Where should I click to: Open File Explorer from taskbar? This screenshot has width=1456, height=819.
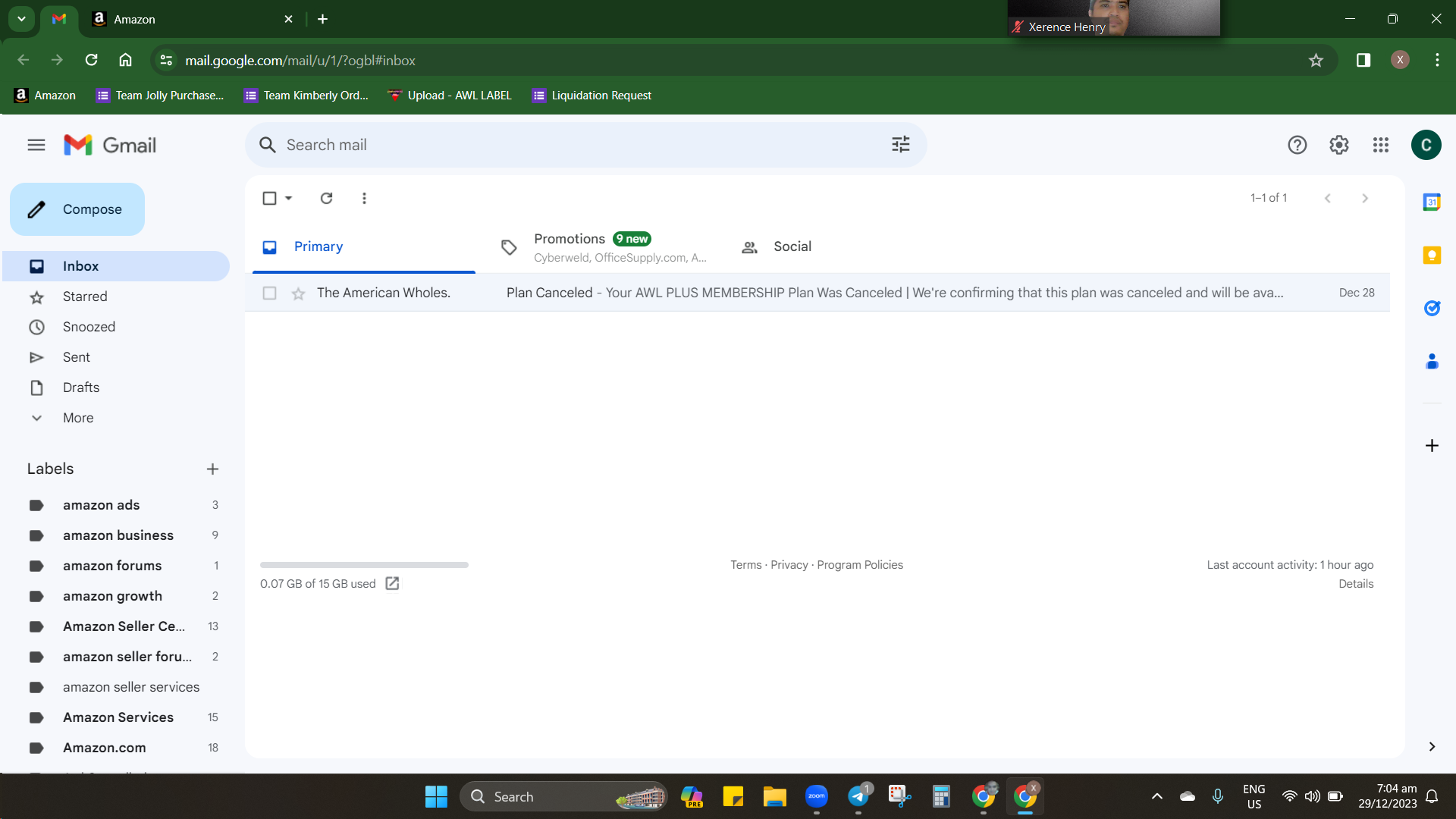(x=774, y=796)
